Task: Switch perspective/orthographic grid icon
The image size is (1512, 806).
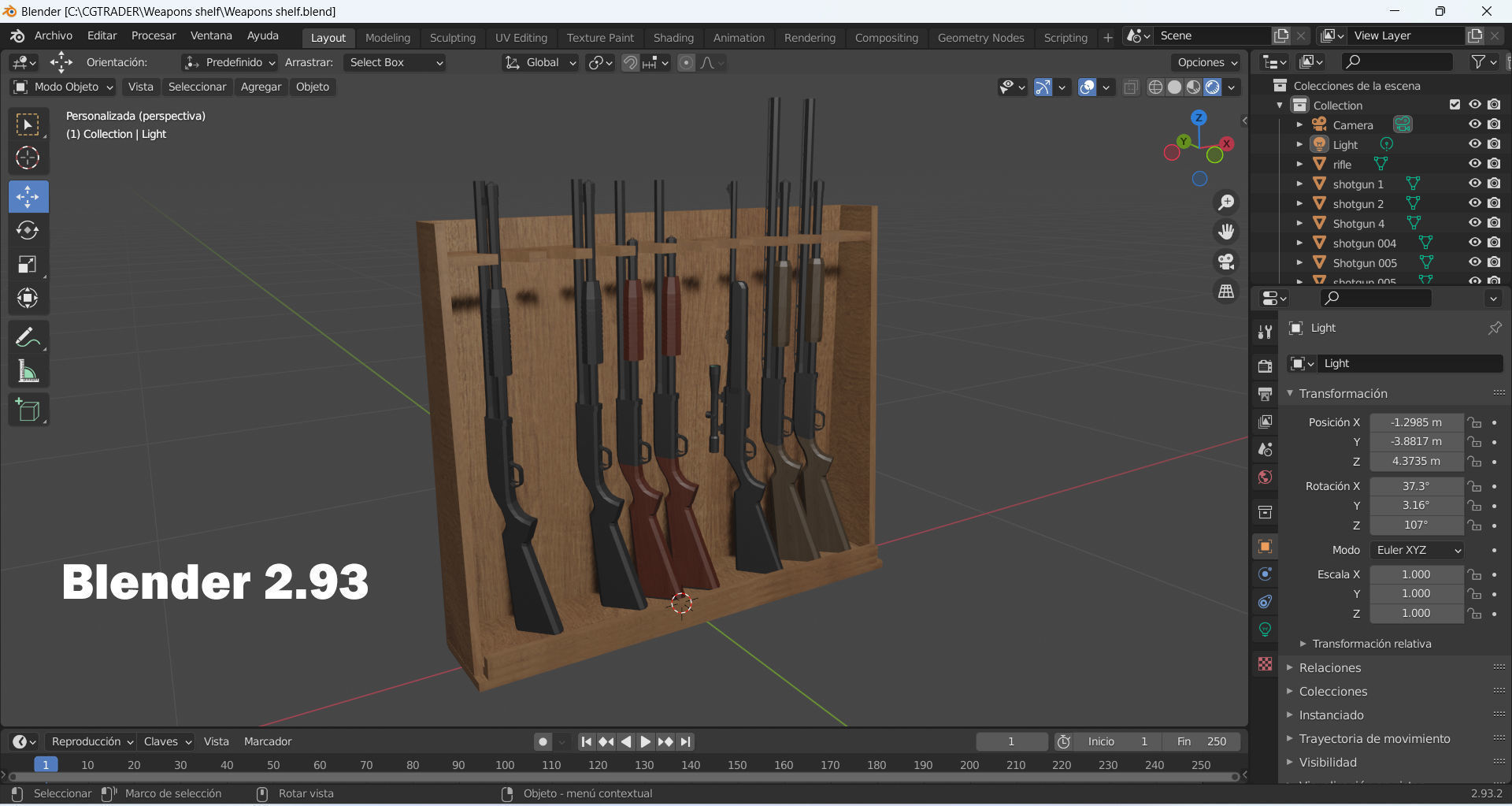Action: [x=1226, y=292]
